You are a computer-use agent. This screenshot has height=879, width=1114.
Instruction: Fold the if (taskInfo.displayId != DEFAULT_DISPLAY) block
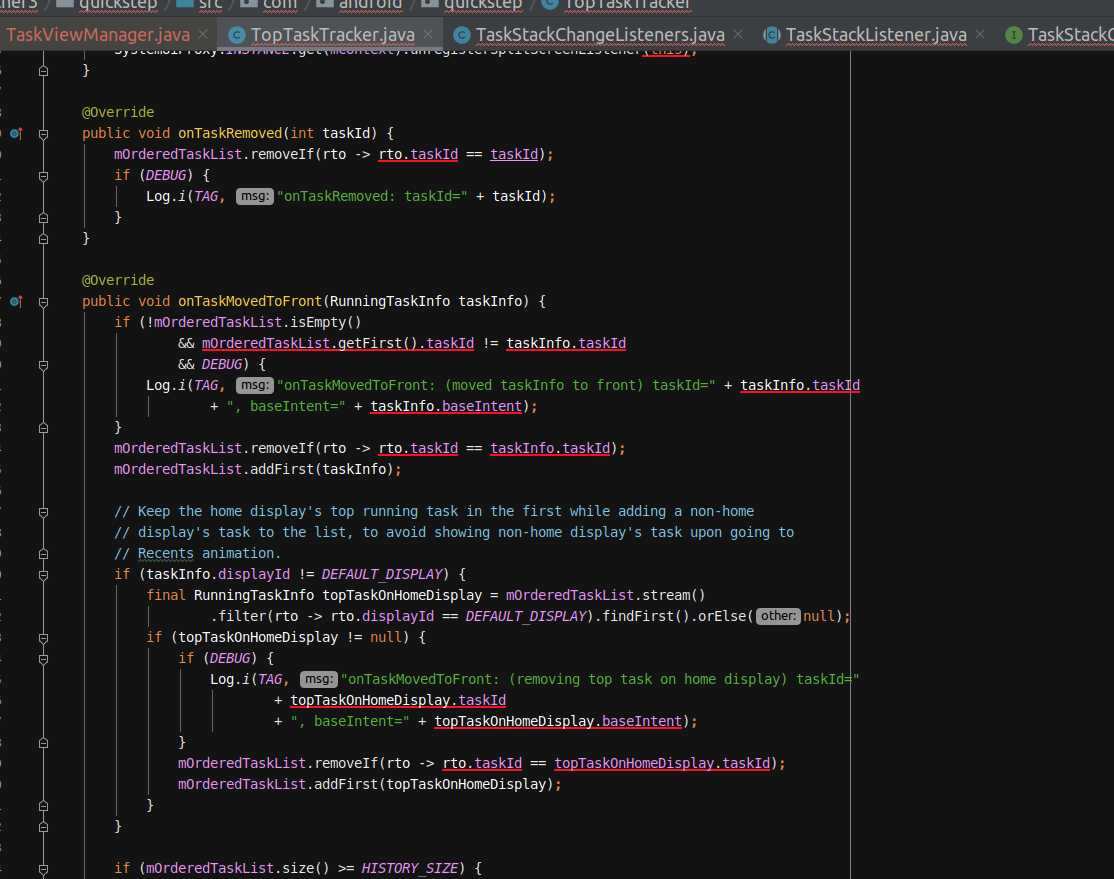43,575
